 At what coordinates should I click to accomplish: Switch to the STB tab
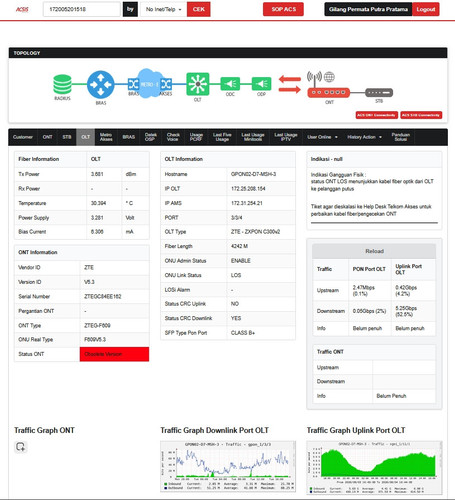point(67,137)
